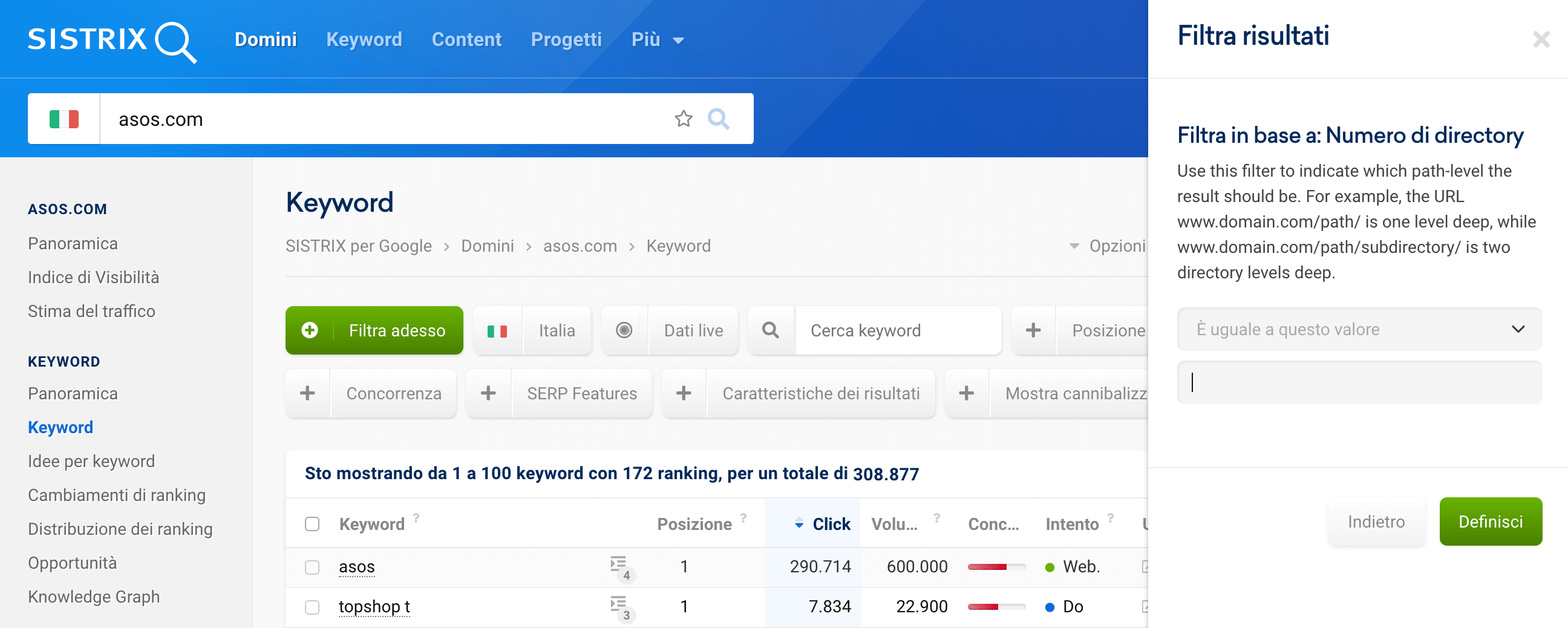This screenshot has height=628, width=1568.
Task: Select Distribuzione dei ranking in sidebar
Action: tap(120, 529)
